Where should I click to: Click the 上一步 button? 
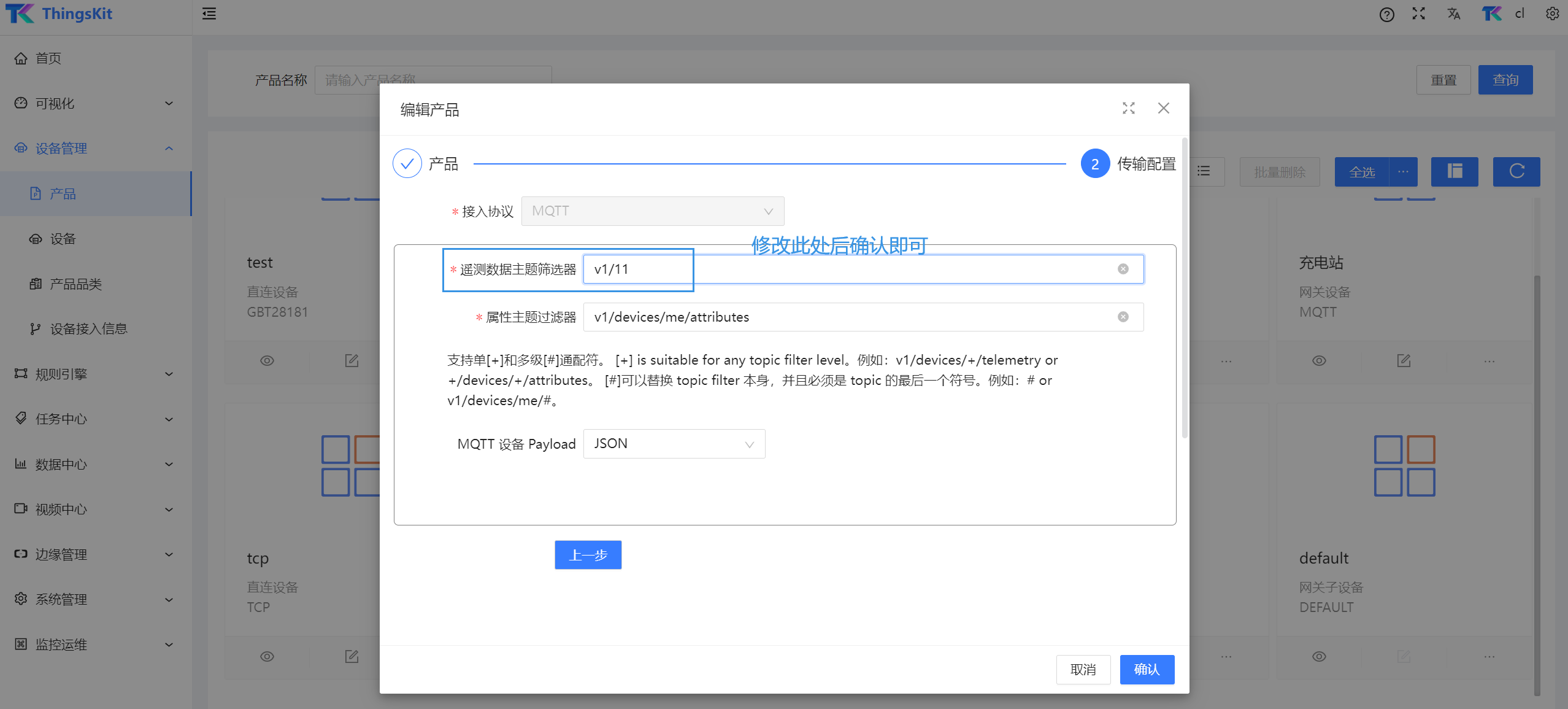tap(588, 555)
